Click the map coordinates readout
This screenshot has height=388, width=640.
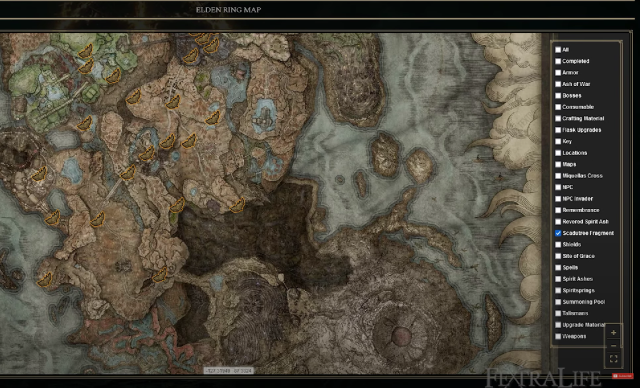pyautogui.click(x=229, y=370)
